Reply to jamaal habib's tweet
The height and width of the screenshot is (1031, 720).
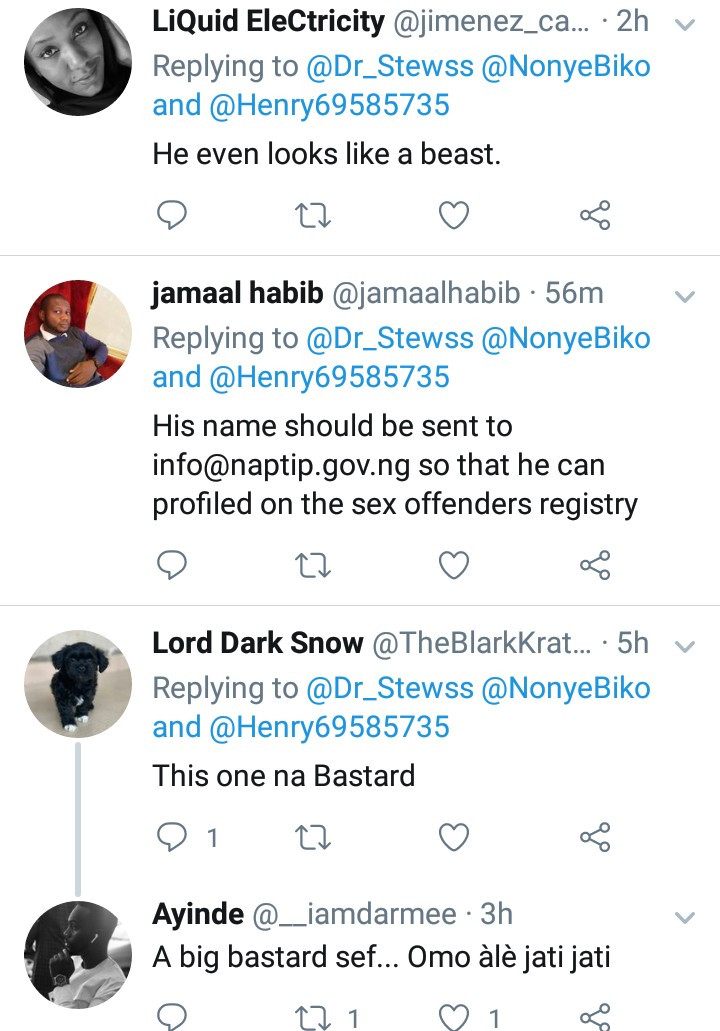pos(173,566)
